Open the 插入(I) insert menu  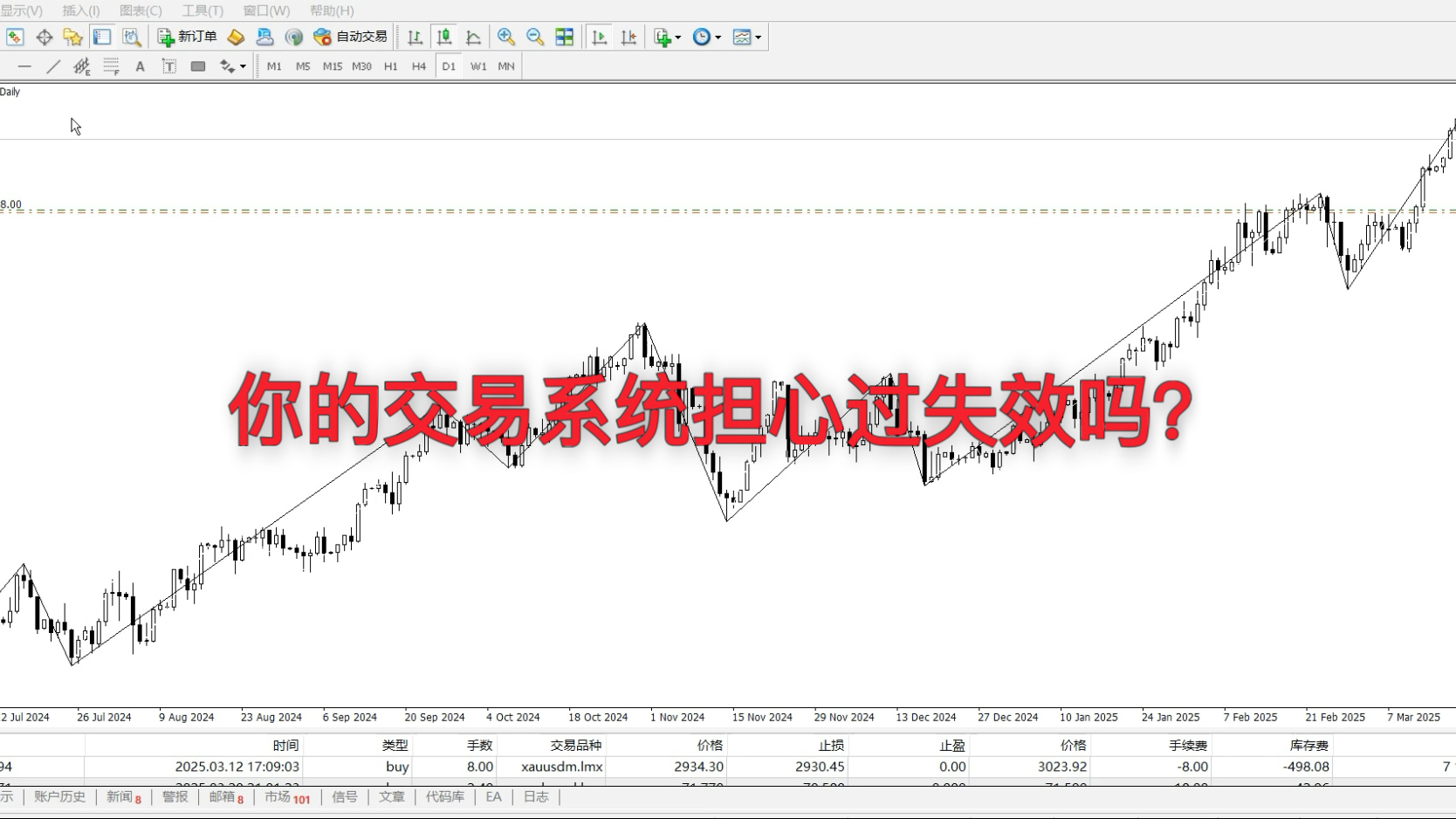point(81,10)
